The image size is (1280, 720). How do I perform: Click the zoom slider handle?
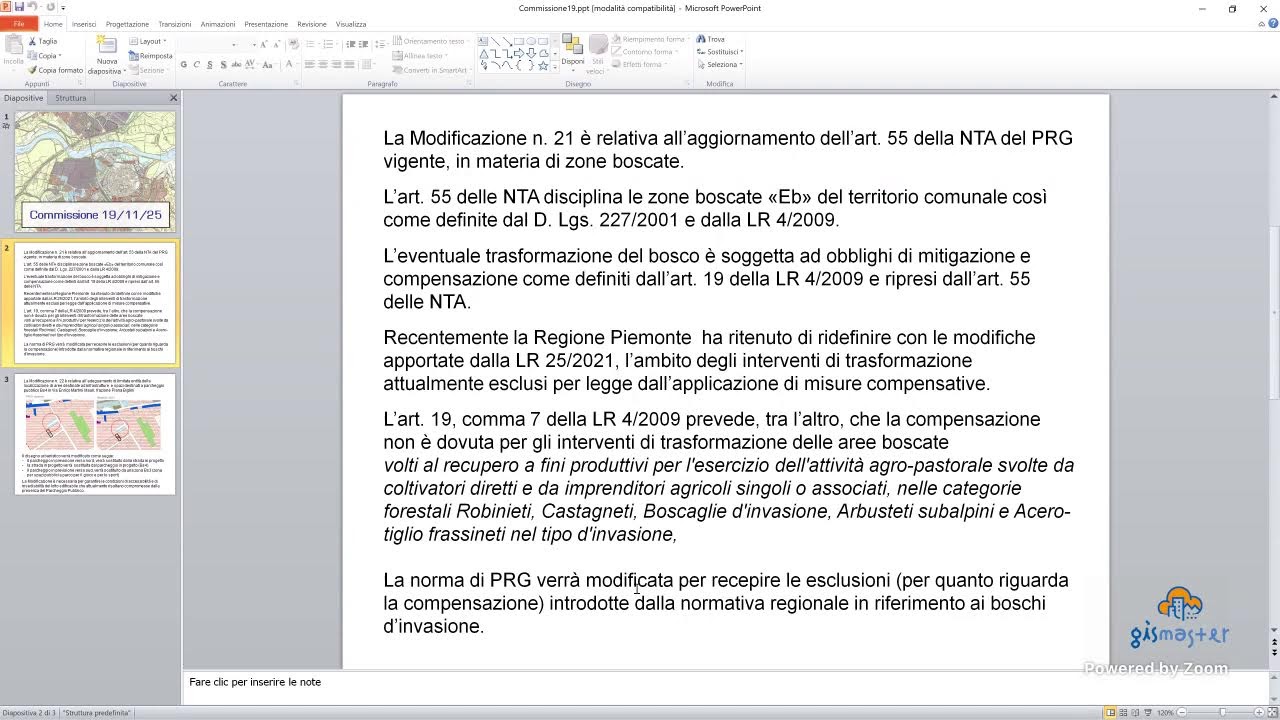pyautogui.click(x=1222, y=712)
